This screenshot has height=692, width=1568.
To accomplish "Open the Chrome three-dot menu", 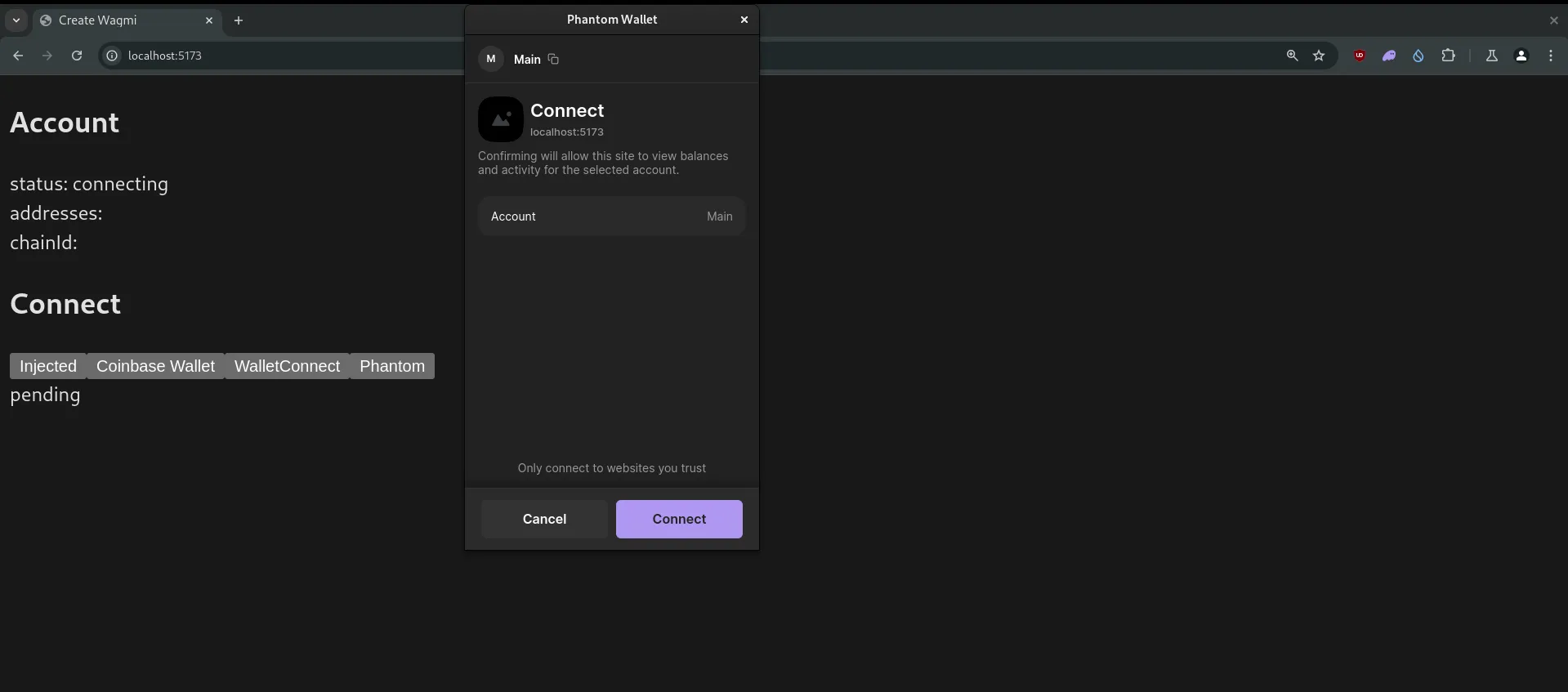I will click(1551, 56).
